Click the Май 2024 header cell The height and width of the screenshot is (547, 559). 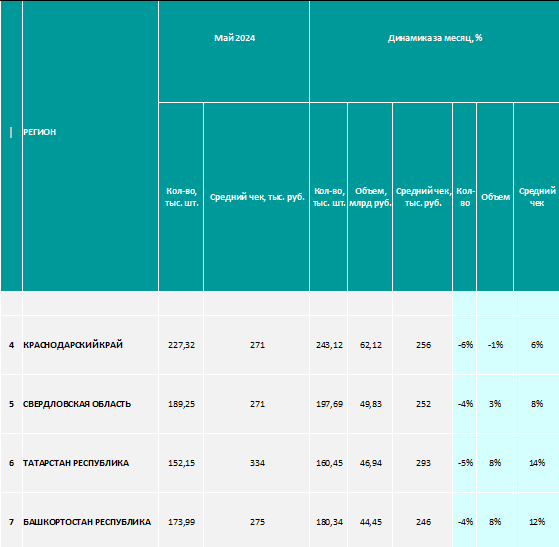coord(234,51)
